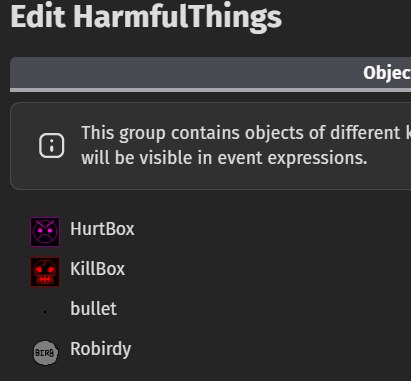Click the info icon in the notice box

point(52,146)
